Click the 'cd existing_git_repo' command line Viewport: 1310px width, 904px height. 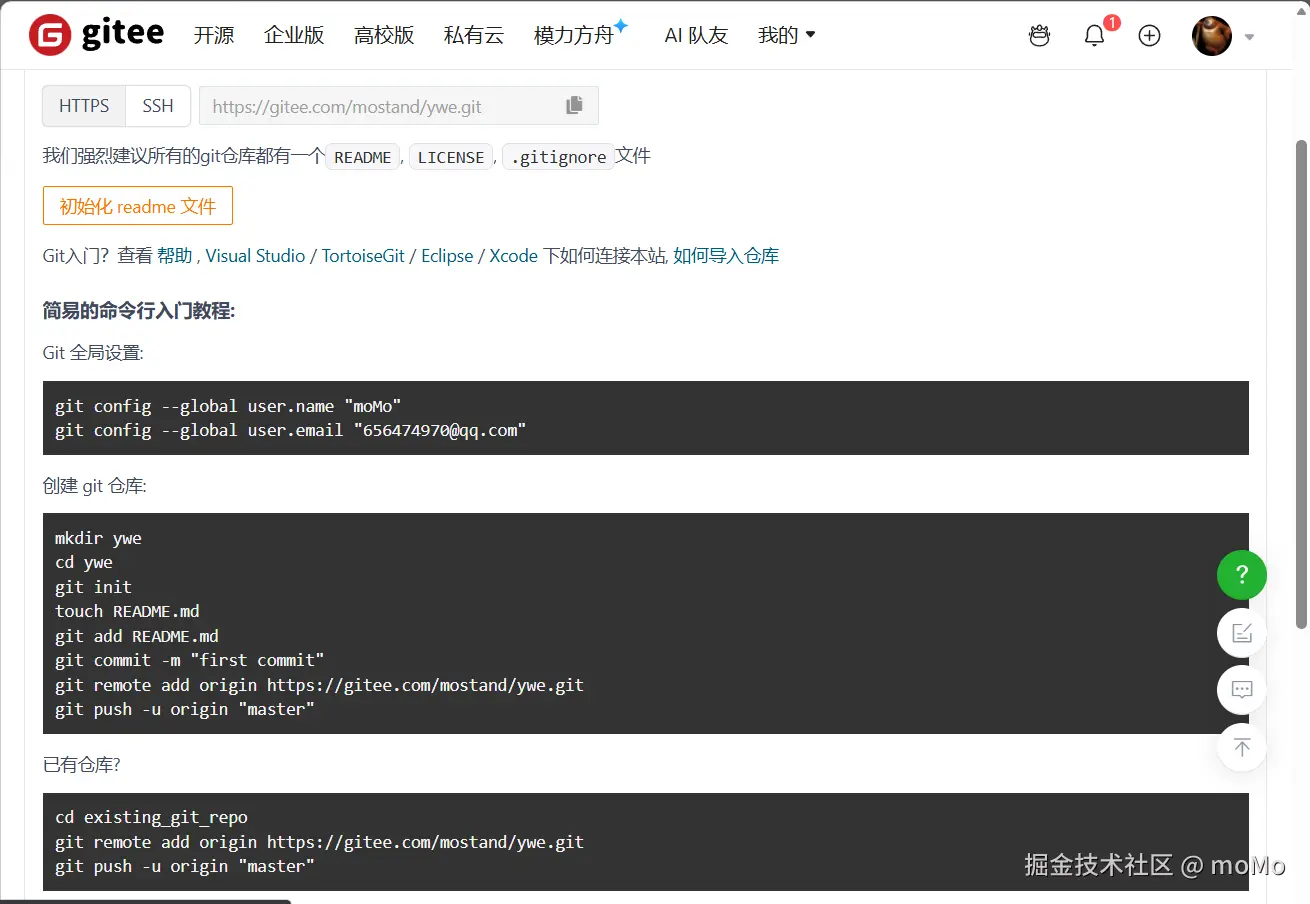tap(152, 817)
